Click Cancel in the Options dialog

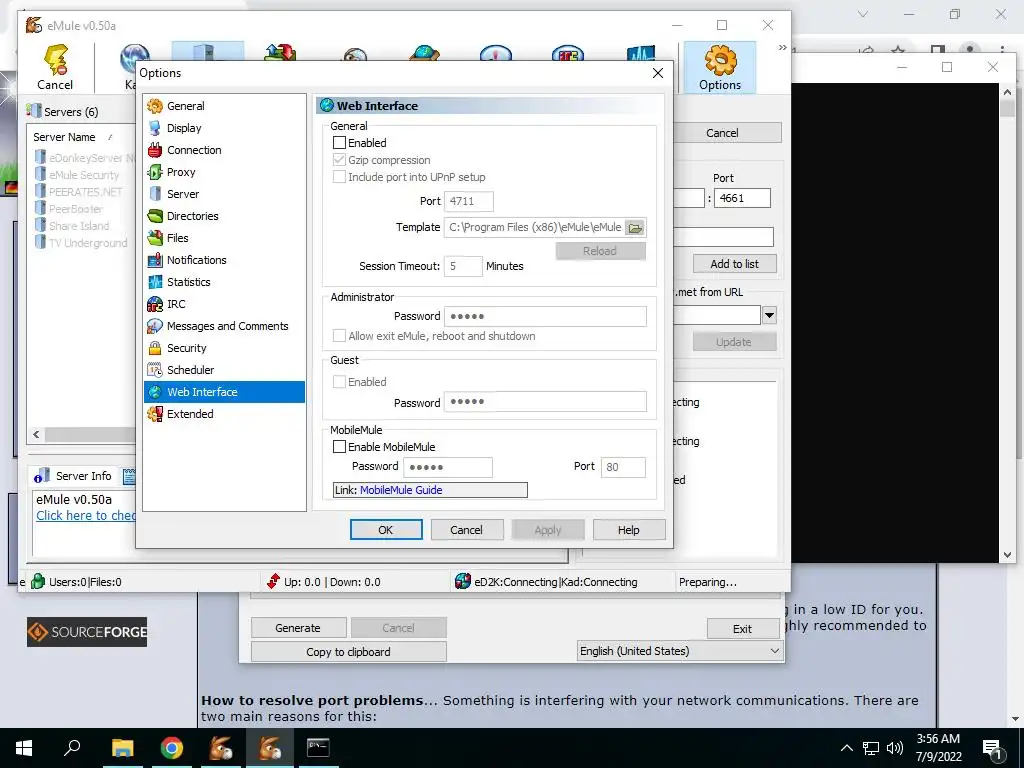(x=466, y=530)
